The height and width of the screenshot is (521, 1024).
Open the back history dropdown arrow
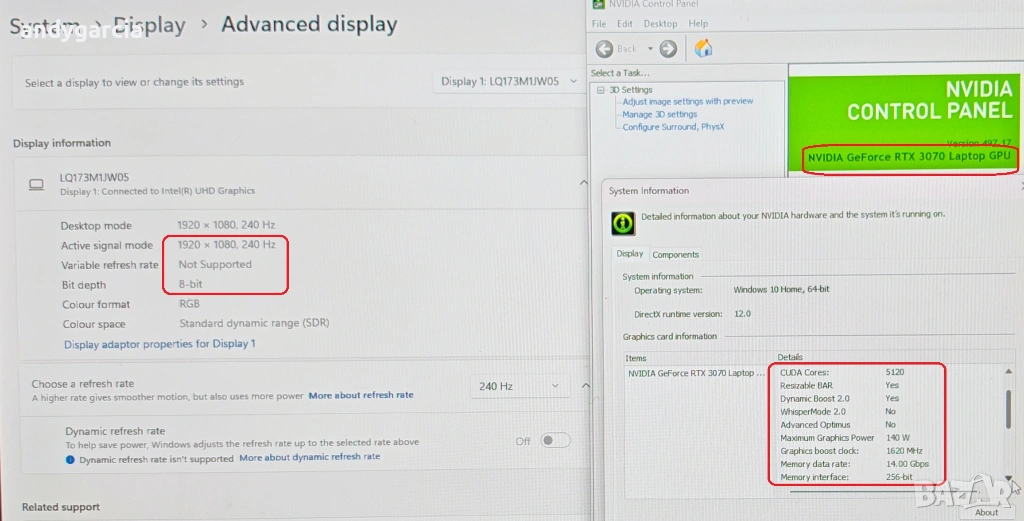coord(650,49)
